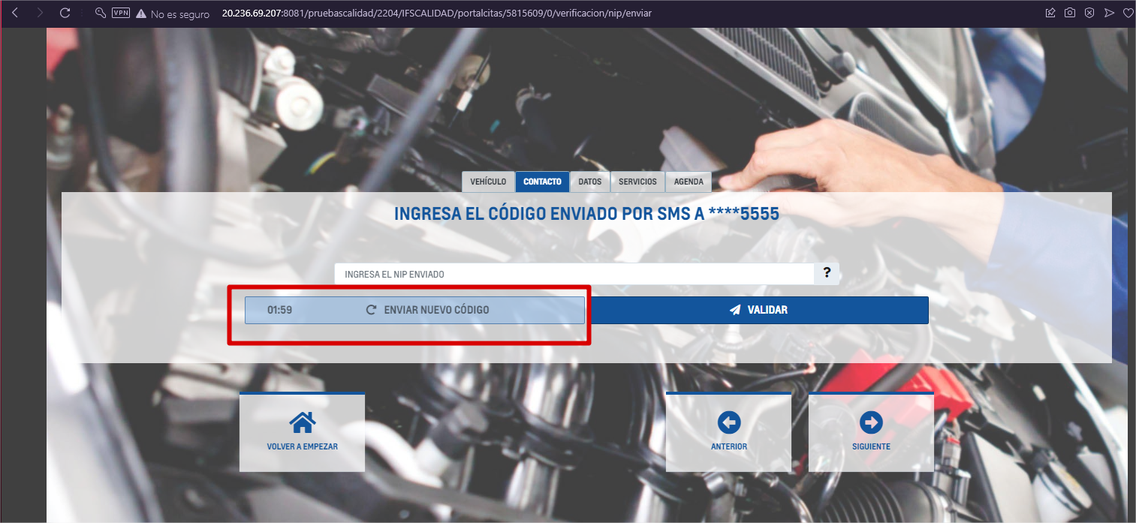This screenshot has height=523, width=1136.
Task: Click the magnifier search icon in address bar
Action: coord(101,13)
